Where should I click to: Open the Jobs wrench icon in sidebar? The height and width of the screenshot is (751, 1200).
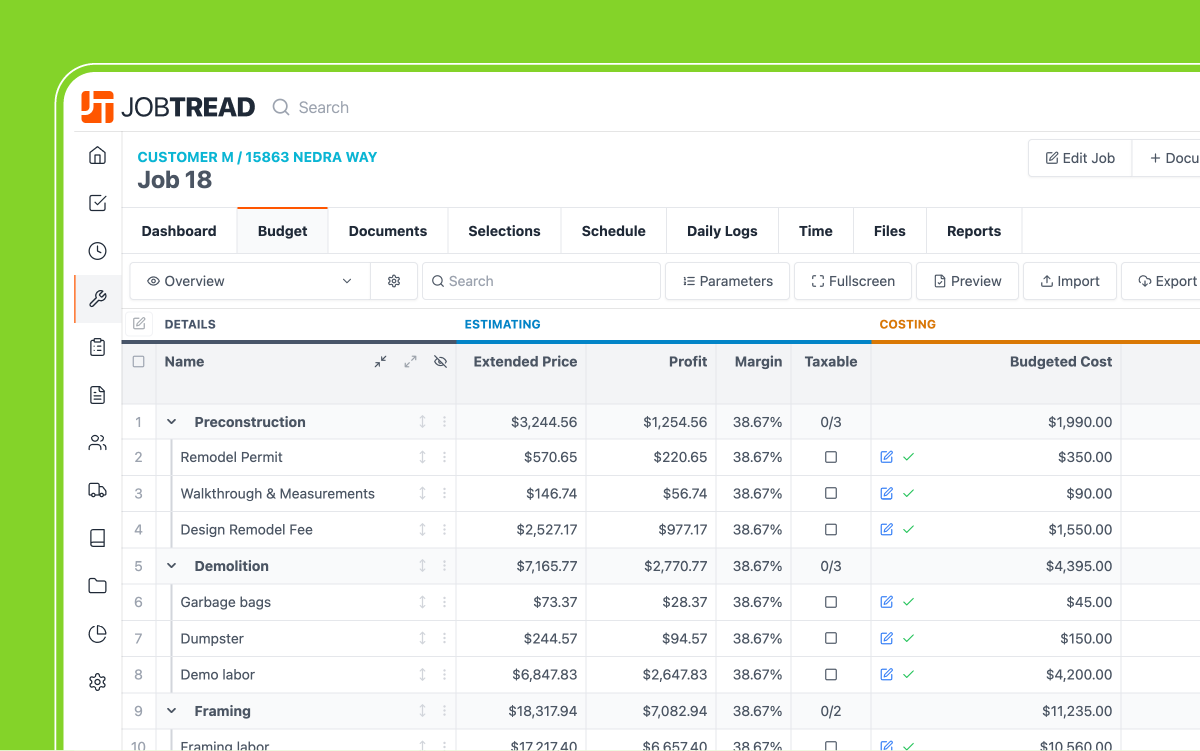click(x=97, y=298)
